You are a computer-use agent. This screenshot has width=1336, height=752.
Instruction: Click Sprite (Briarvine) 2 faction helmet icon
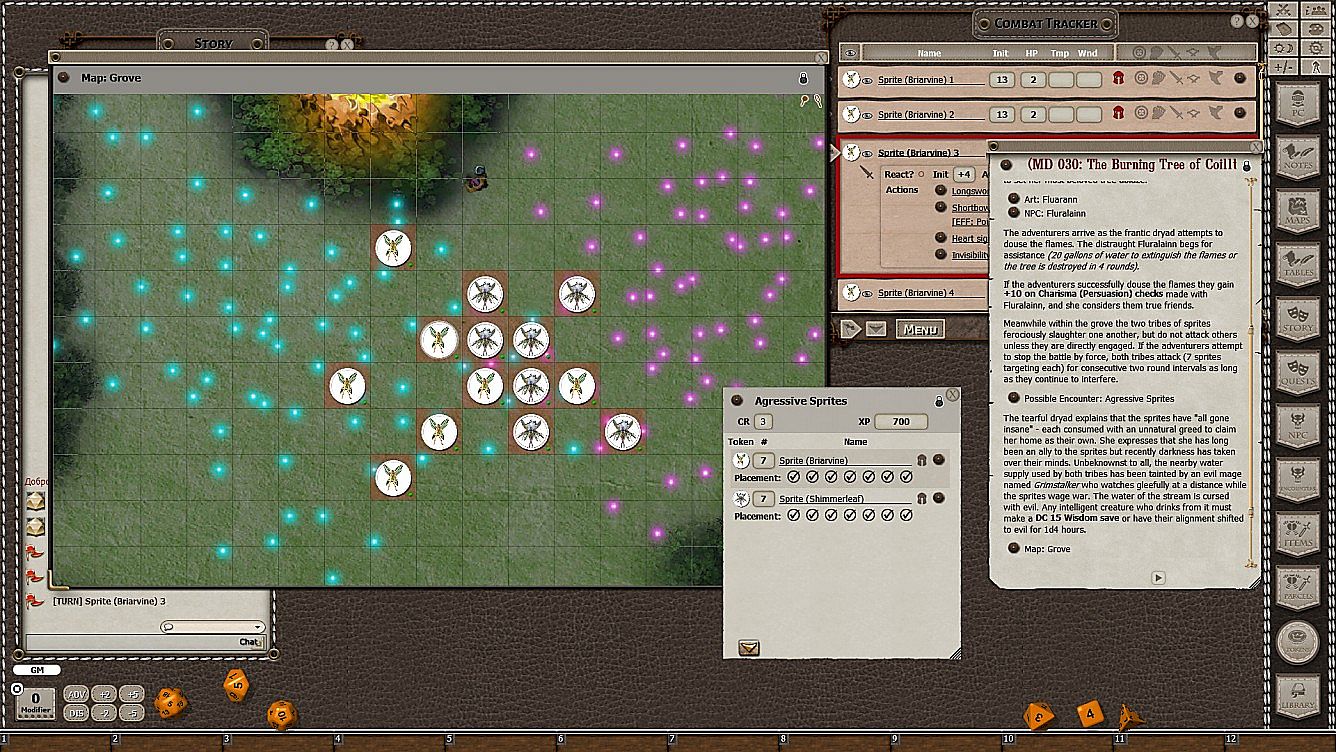click(1118, 114)
